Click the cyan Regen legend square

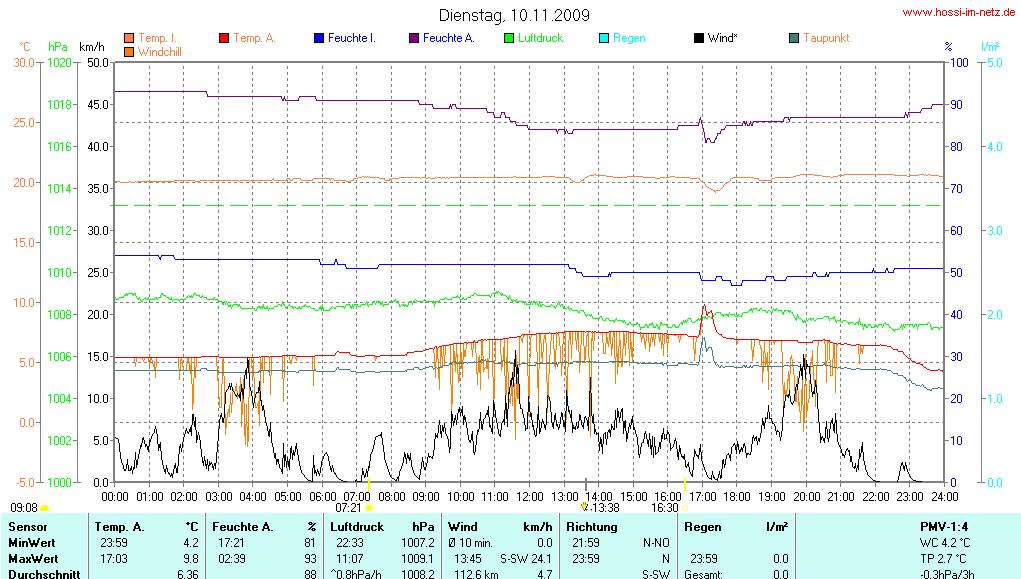point(604,38)
